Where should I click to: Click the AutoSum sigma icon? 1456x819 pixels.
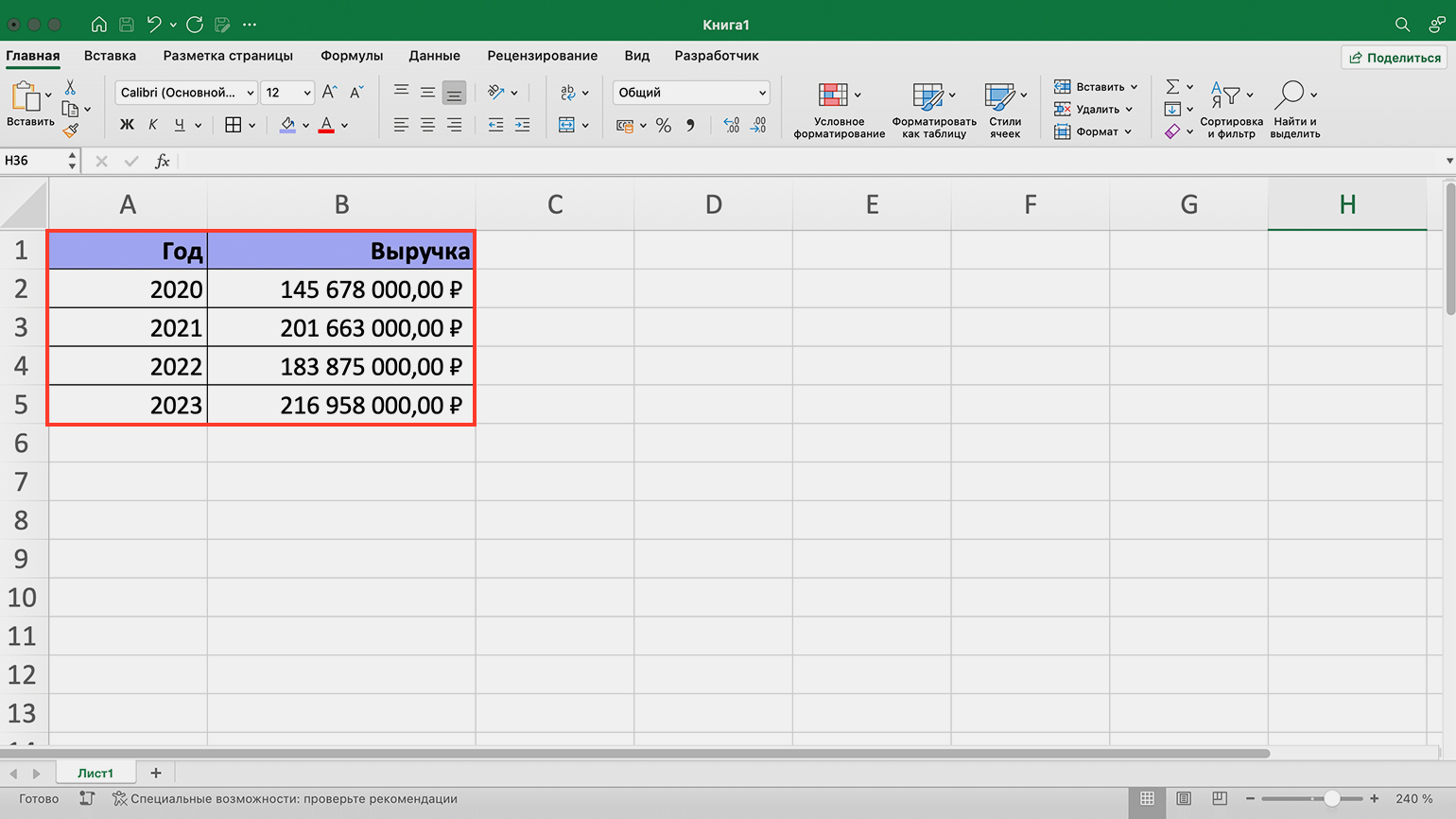click(x=1172, y=87)
